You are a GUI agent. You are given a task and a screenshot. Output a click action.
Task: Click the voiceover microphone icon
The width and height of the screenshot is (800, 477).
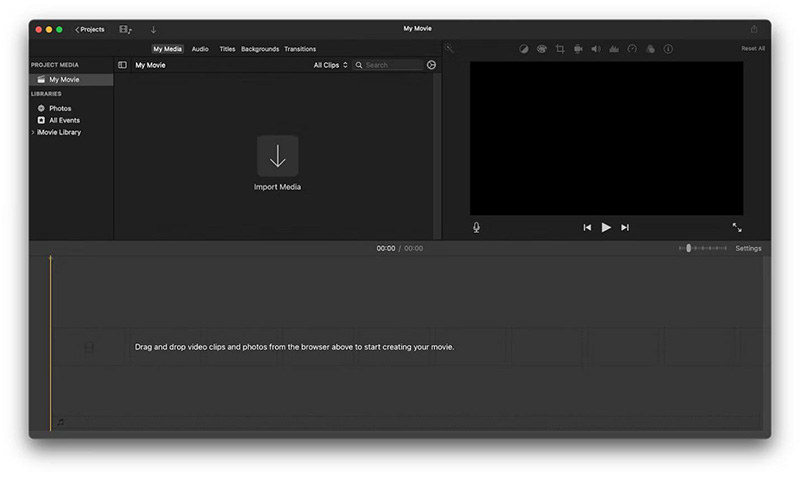pos(476,228)
